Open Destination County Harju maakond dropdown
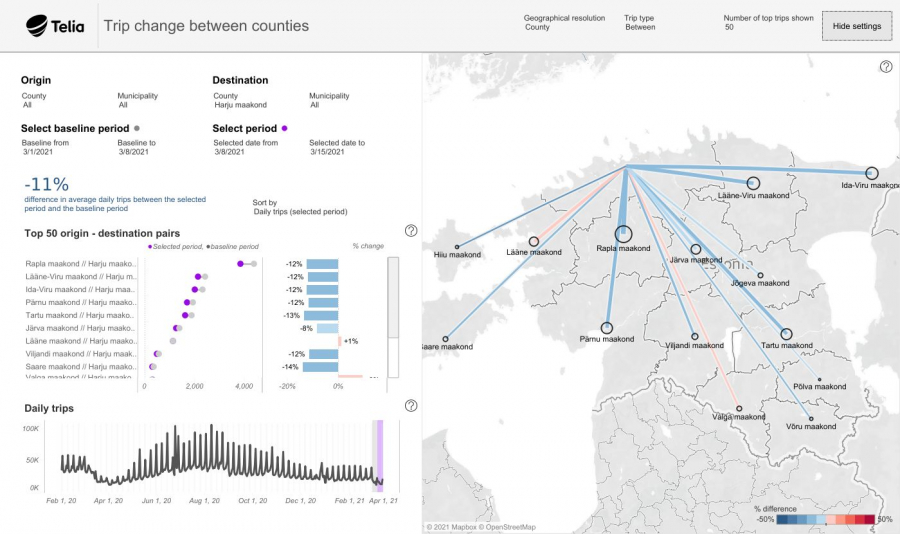 pyautogui.click(x=240, y=105)
